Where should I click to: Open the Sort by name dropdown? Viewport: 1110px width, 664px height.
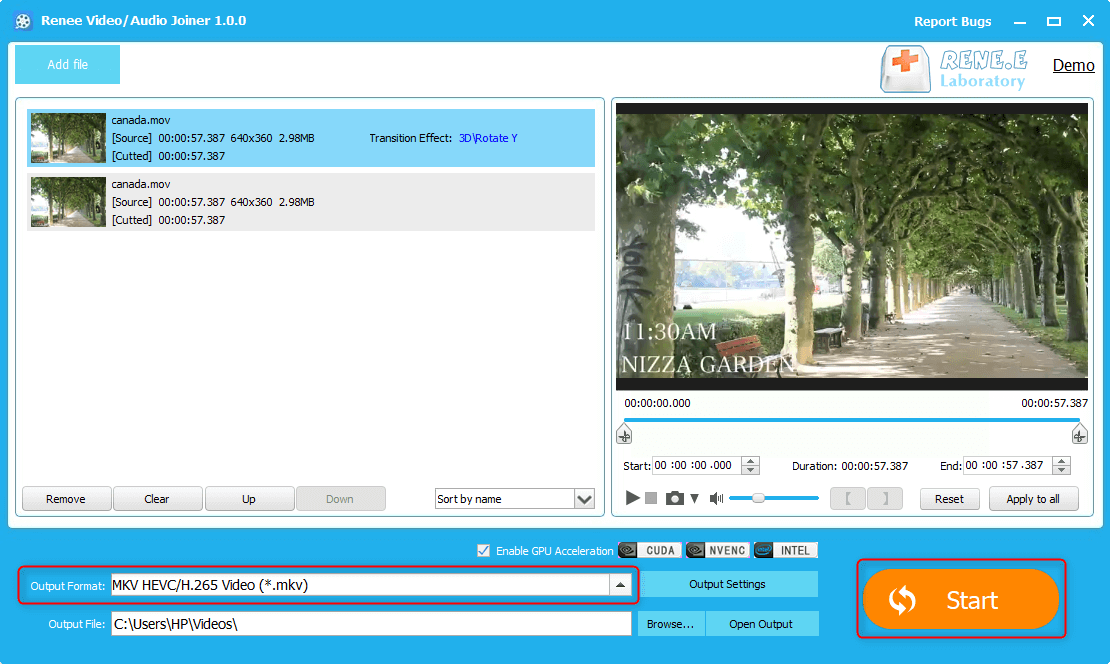point(584,499)
